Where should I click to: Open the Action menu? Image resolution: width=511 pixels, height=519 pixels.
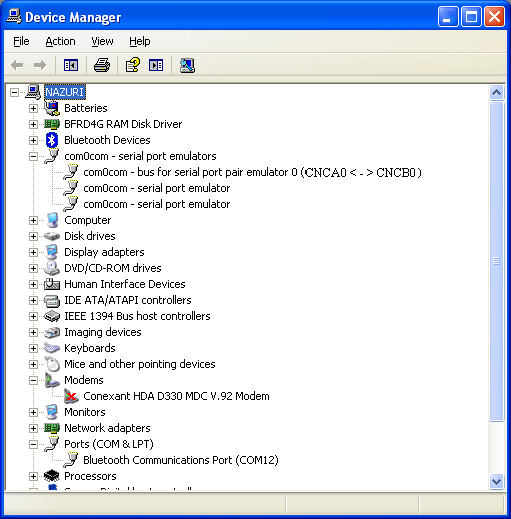coord(60,41)
